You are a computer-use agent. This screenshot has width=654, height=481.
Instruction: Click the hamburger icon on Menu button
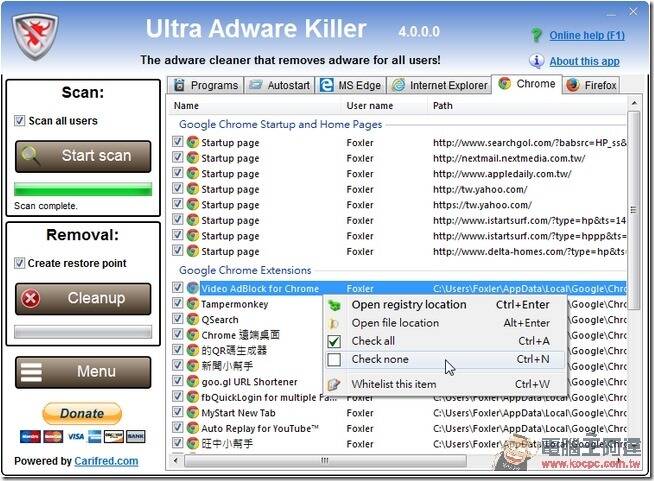click(31, 372)
